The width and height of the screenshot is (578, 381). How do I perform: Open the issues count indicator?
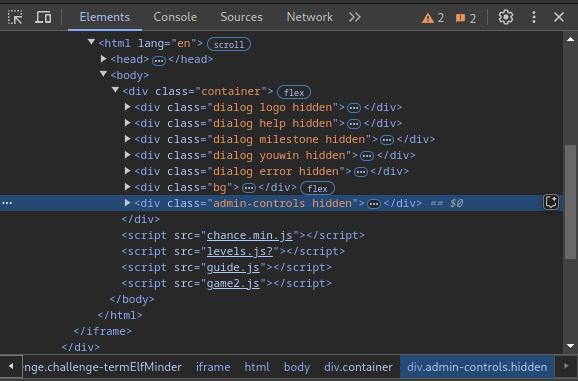pyautogui.click(x=466, y=18)
